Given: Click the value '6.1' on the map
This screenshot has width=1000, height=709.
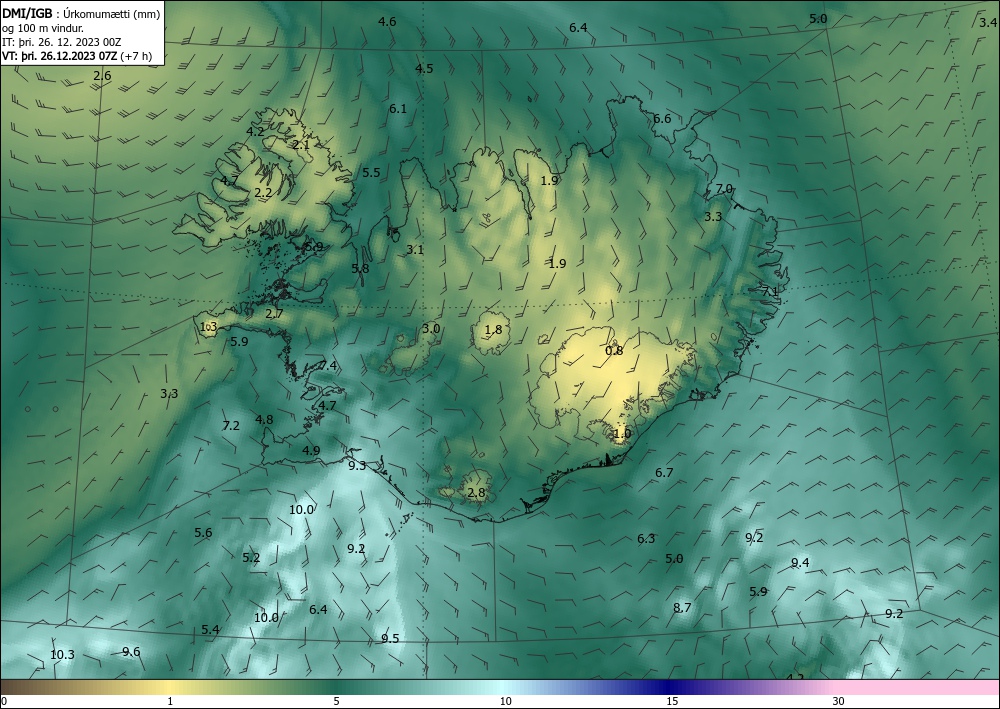Looking at the screenshot, I should coord(398,109).
